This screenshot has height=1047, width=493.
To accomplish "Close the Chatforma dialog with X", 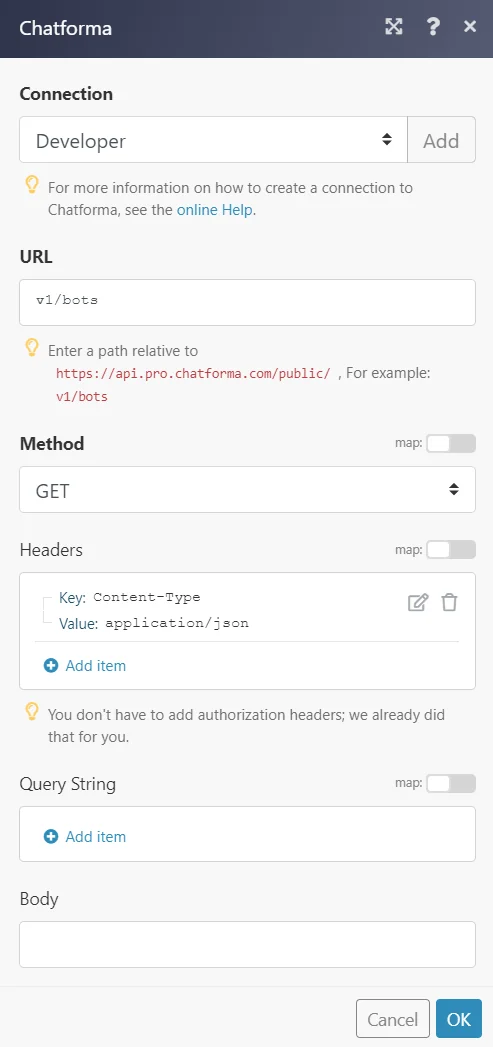I will (470, 27).
